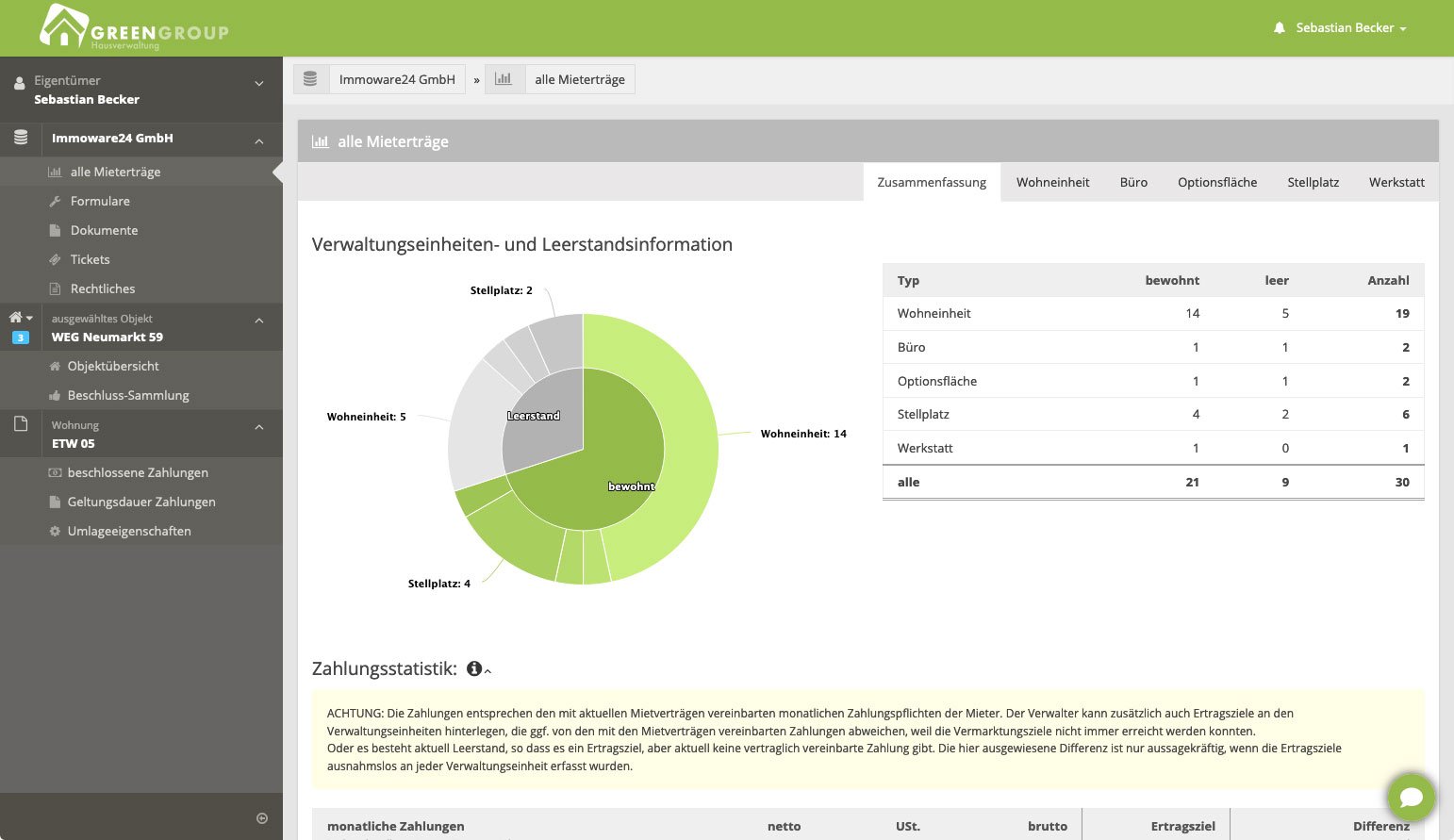The image size is (1454, 840).
Task: Click the money icon beside beschlossene Zahlungen
Action: click(x=55, y=472)
